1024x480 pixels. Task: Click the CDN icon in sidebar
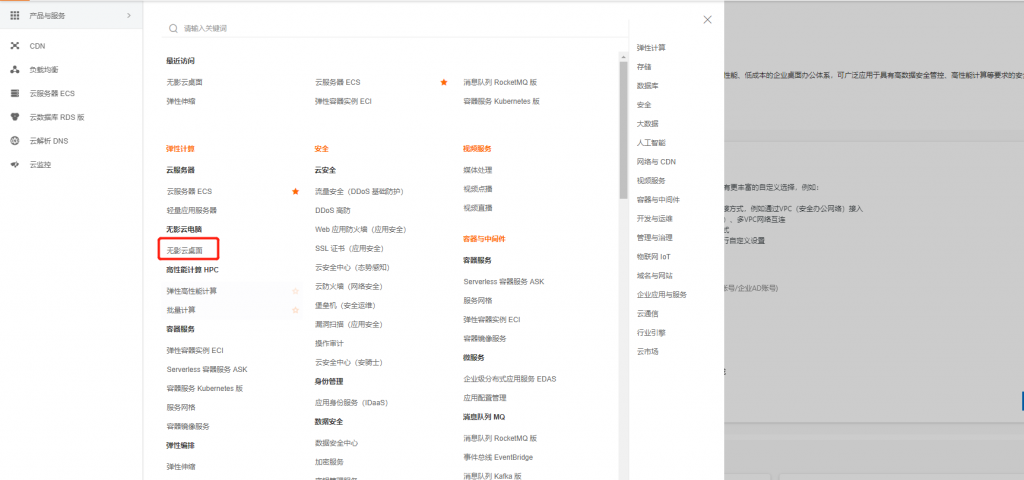(14, 46)
